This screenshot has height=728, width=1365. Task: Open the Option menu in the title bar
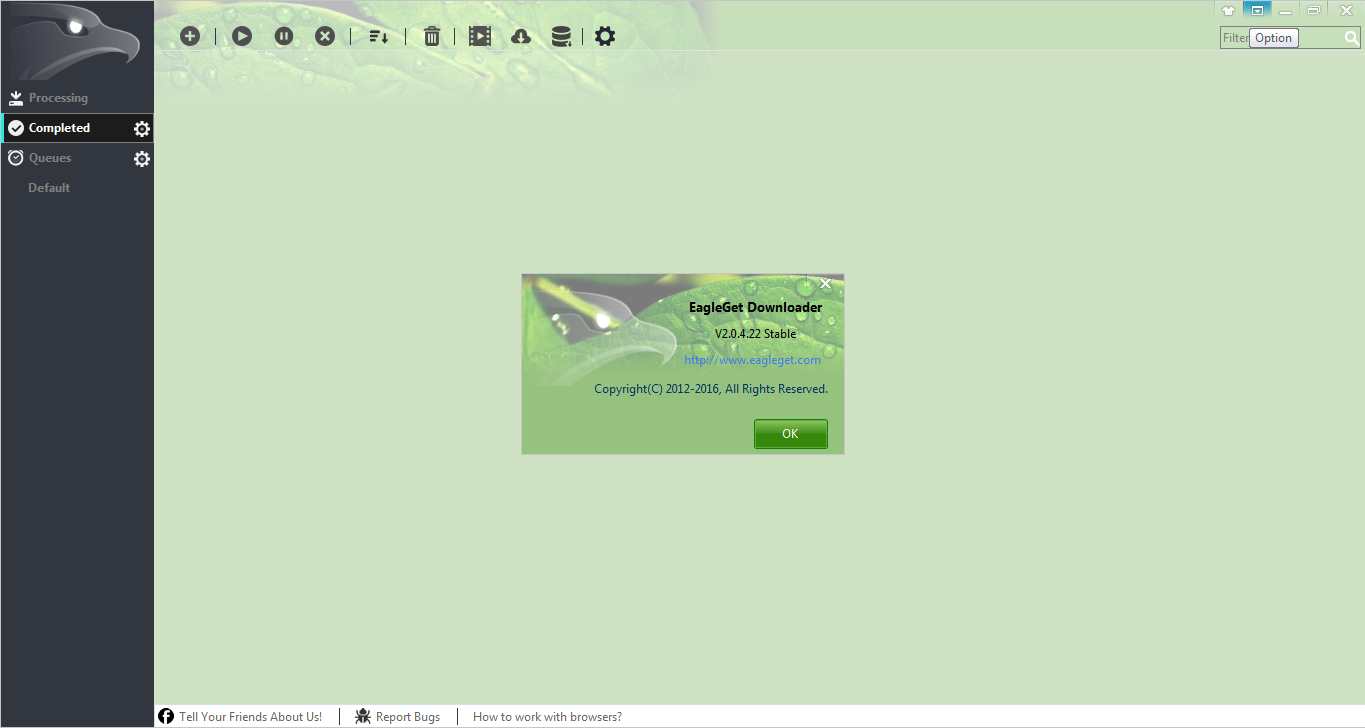(x=1257, y=10)
